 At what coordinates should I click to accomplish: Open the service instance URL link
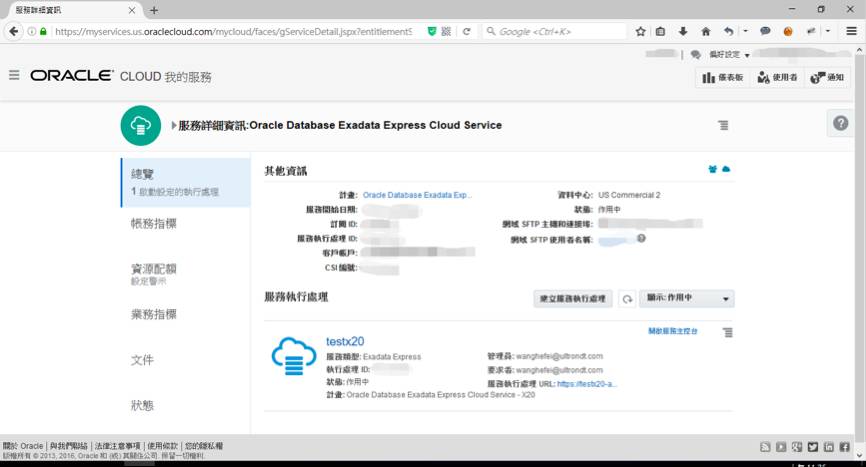[x=587, y=384]
